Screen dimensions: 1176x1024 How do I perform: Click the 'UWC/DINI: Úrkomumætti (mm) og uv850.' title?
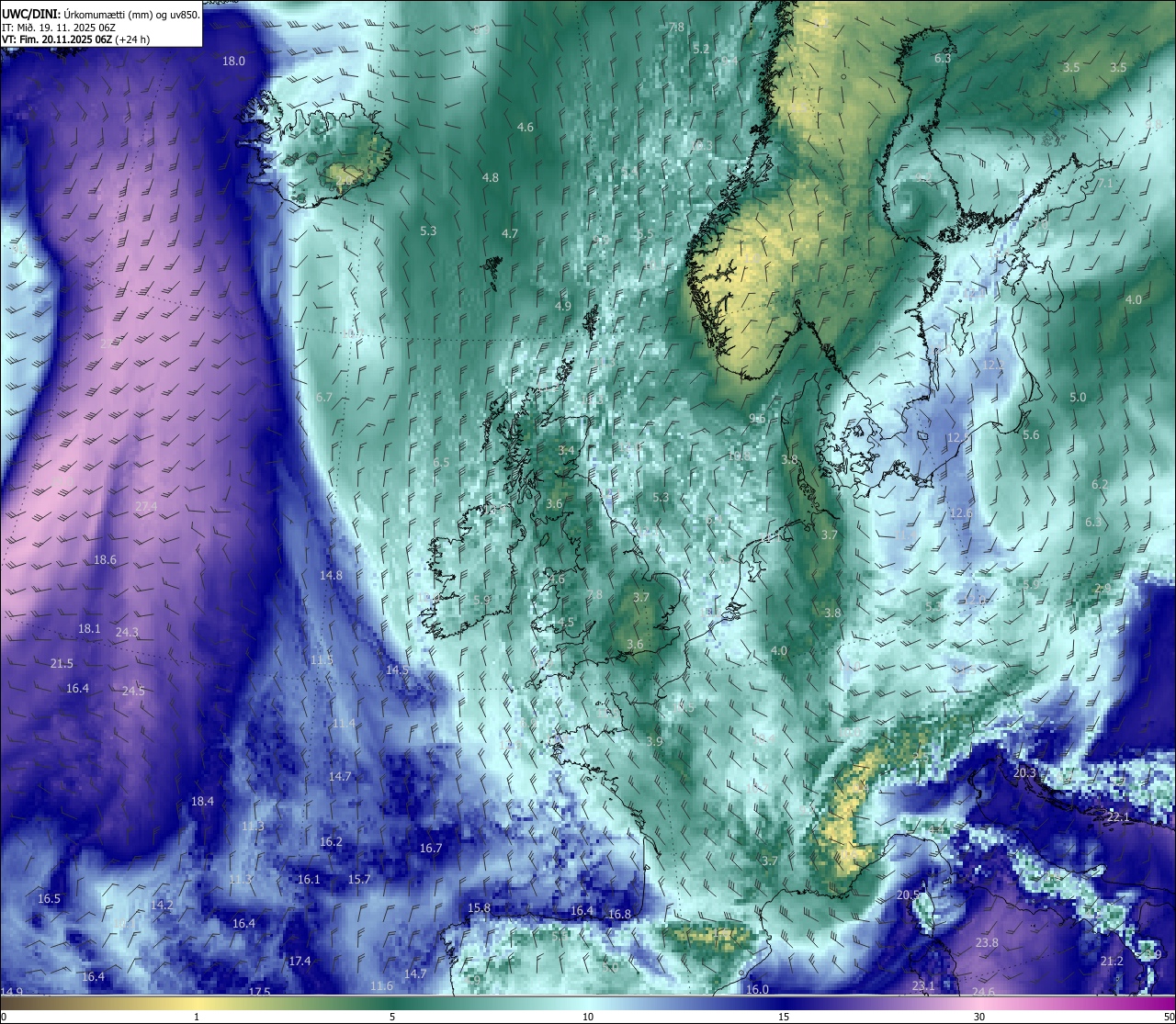click(101, 14)
